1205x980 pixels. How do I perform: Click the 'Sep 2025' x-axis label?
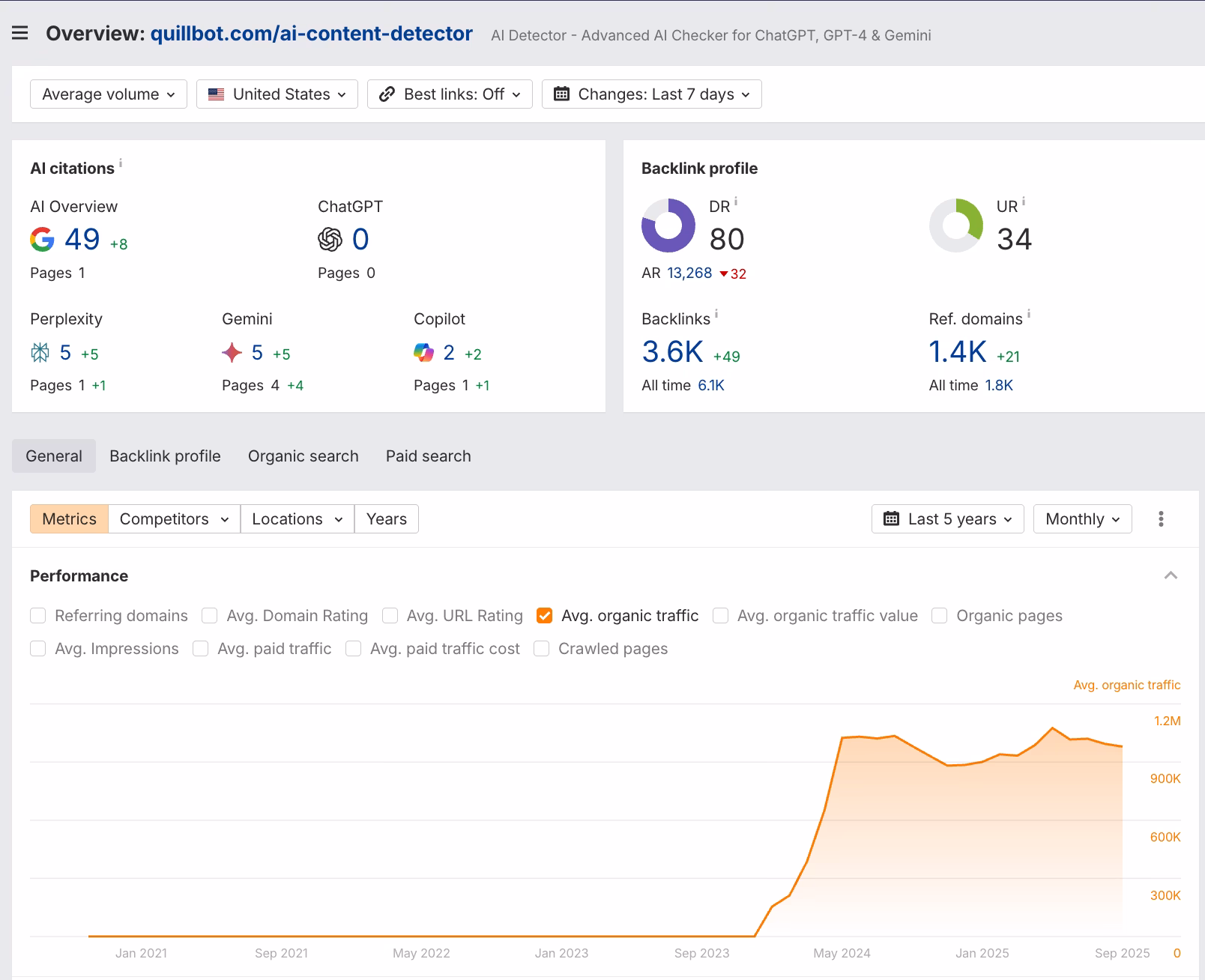[1122, 953]
